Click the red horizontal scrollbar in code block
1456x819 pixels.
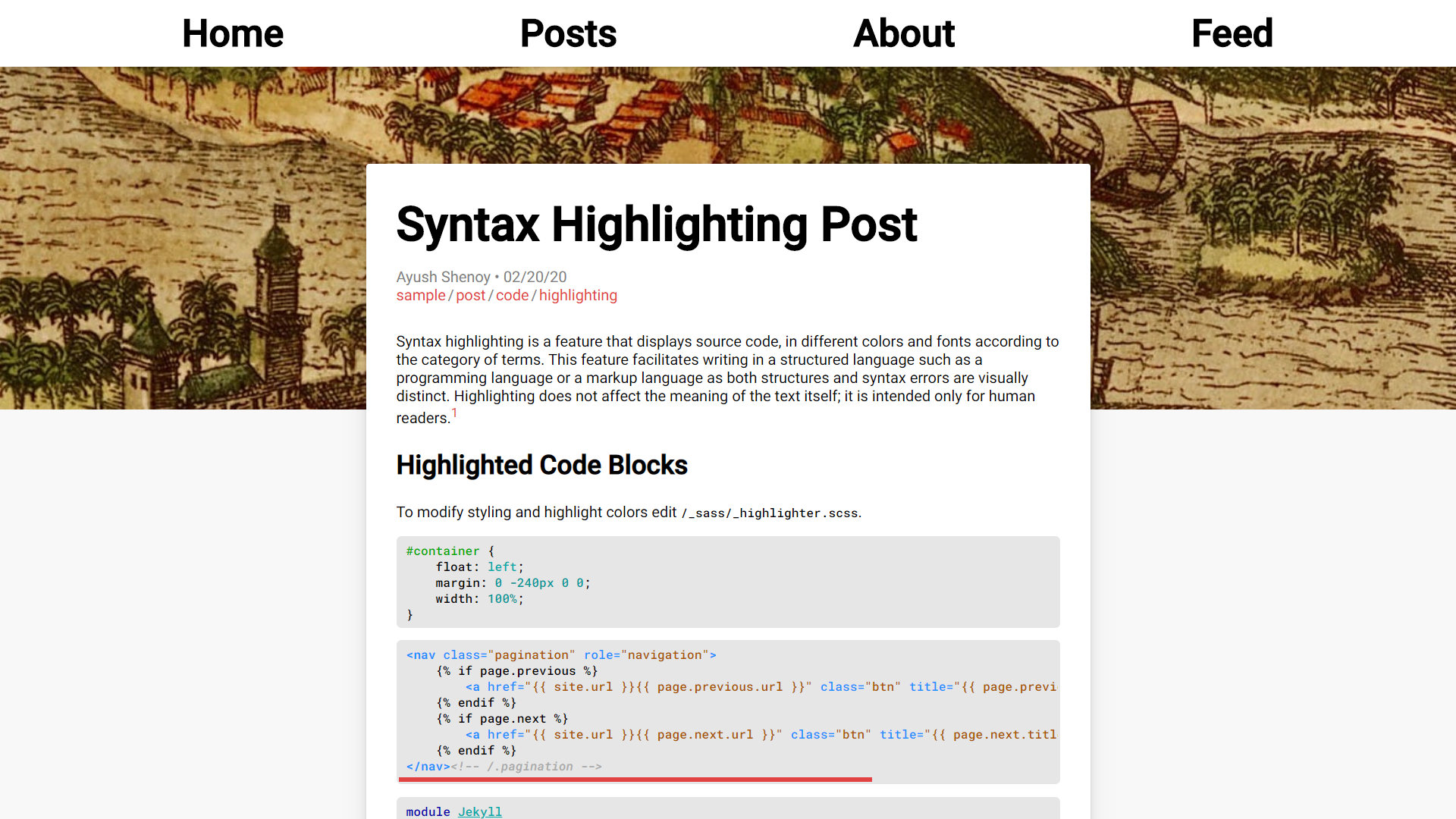[x=635, y=779]
